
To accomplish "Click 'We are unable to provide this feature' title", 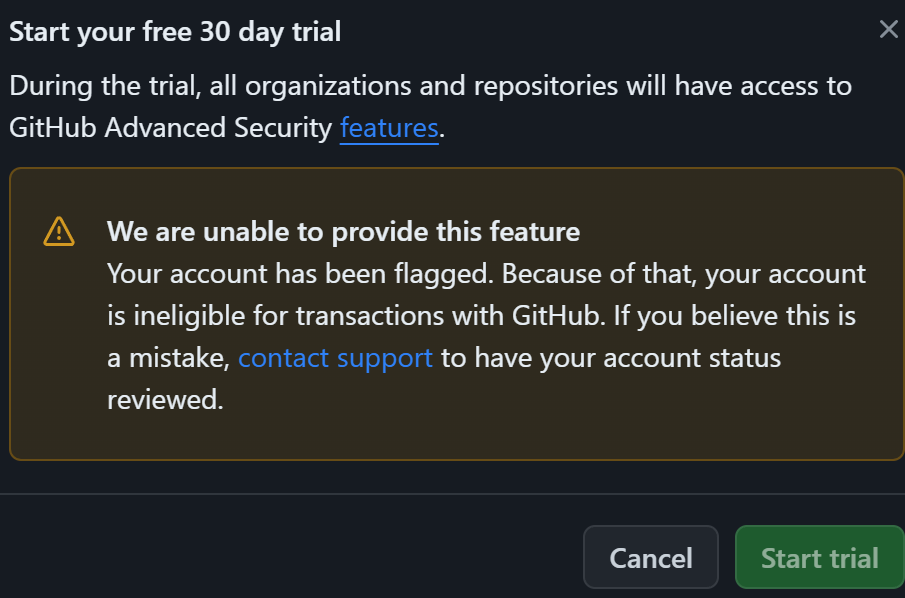I will (x=343, y=232).
